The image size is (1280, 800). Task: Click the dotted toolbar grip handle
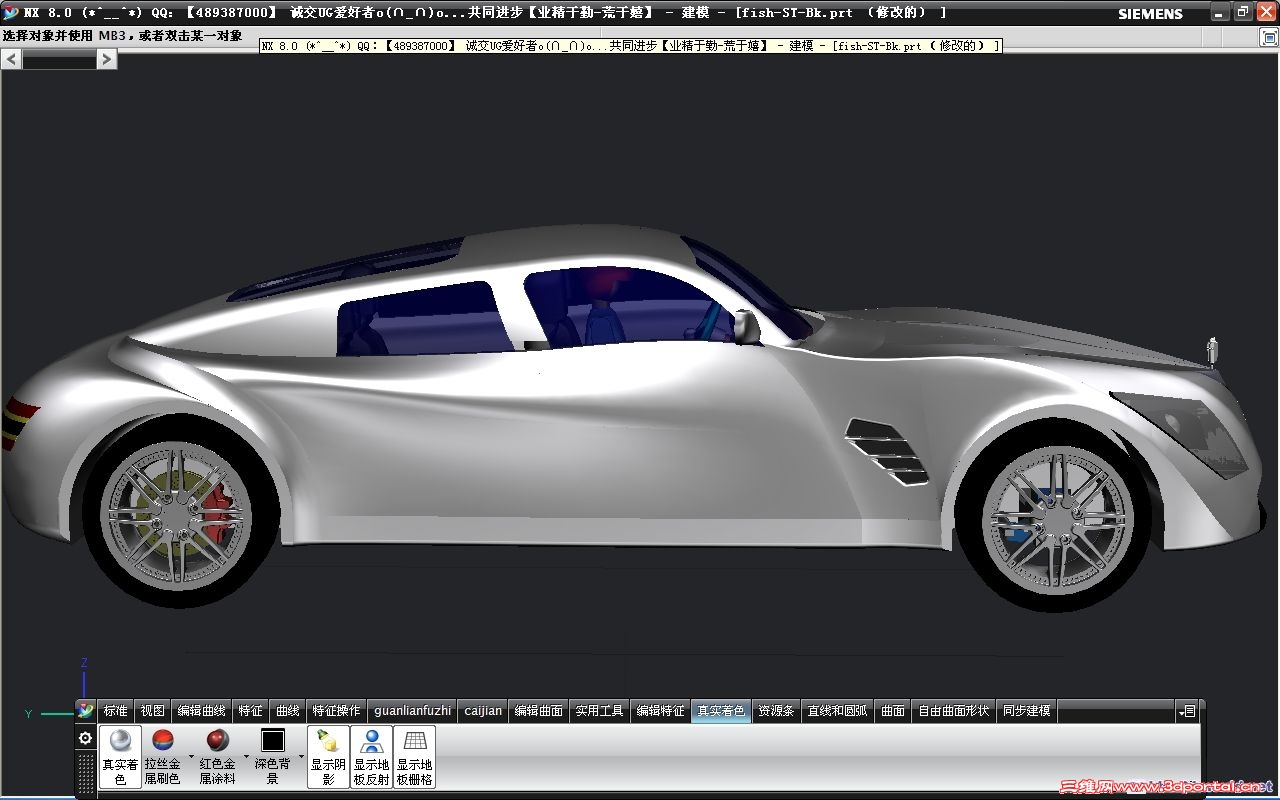86,772
